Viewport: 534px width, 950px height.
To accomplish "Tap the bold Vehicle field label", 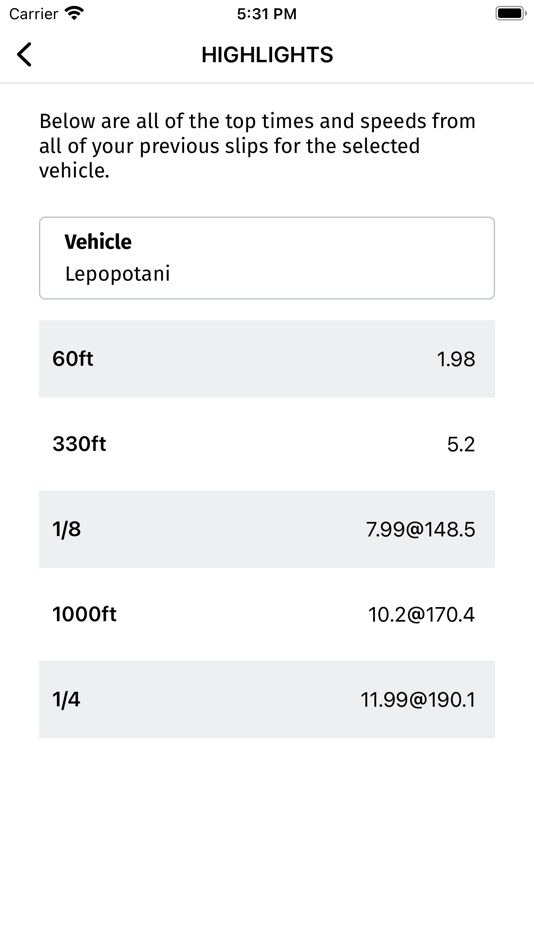I will 98,242.
